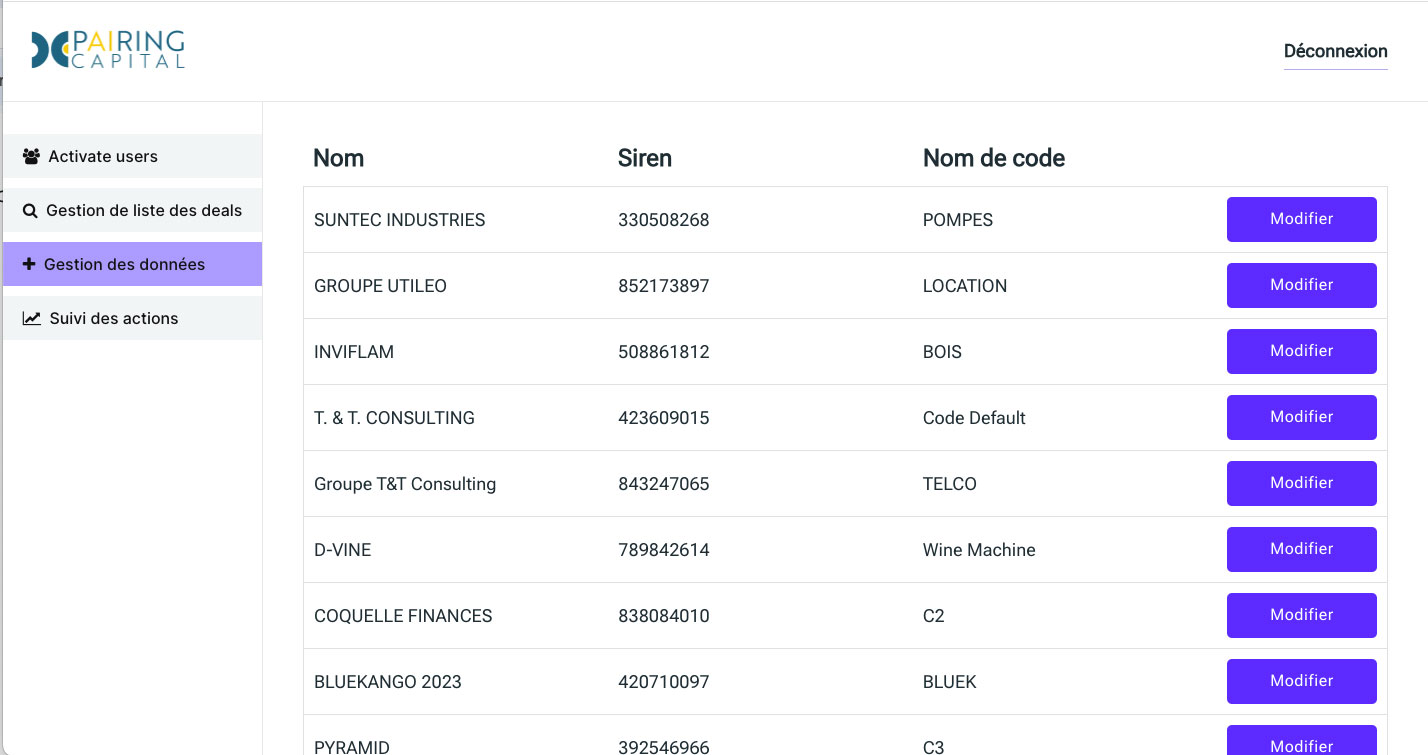Select the Groupe T&T Consulting name cell
The width and height of the screenshot is (1428, 755).
click(405, 484)
